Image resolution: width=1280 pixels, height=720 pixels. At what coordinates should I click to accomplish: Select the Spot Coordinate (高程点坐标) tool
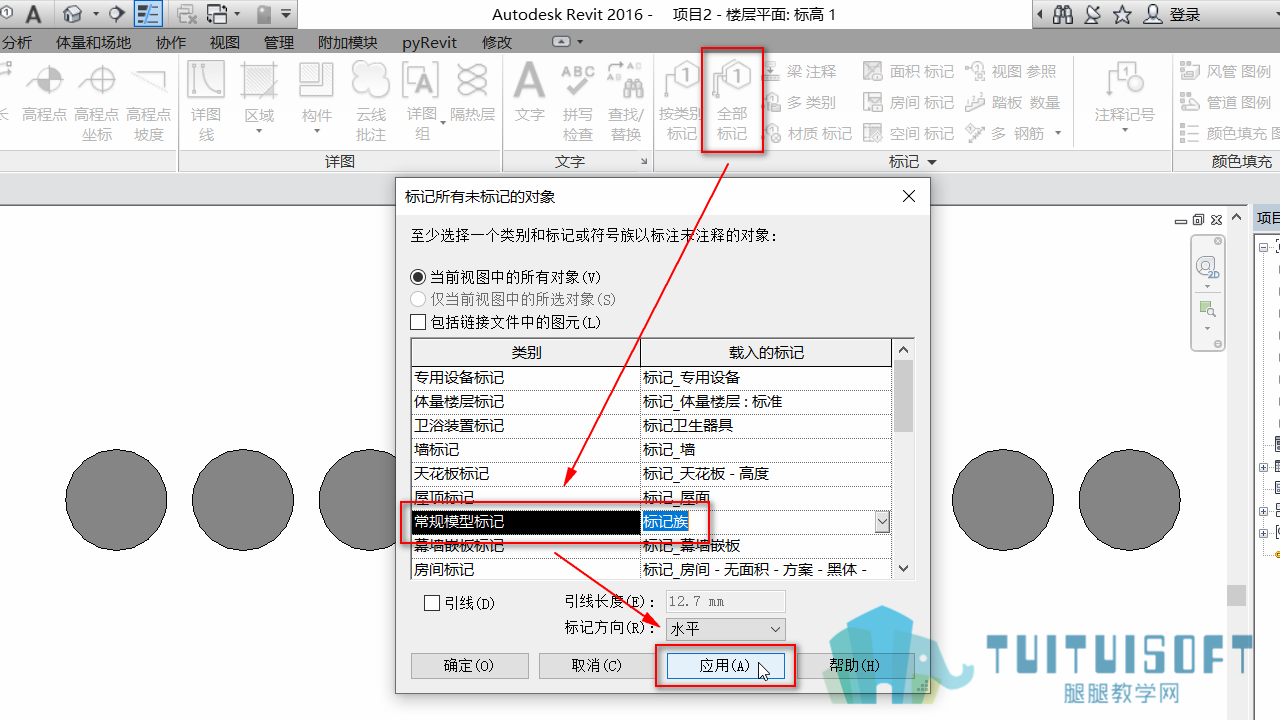point(97,102)
